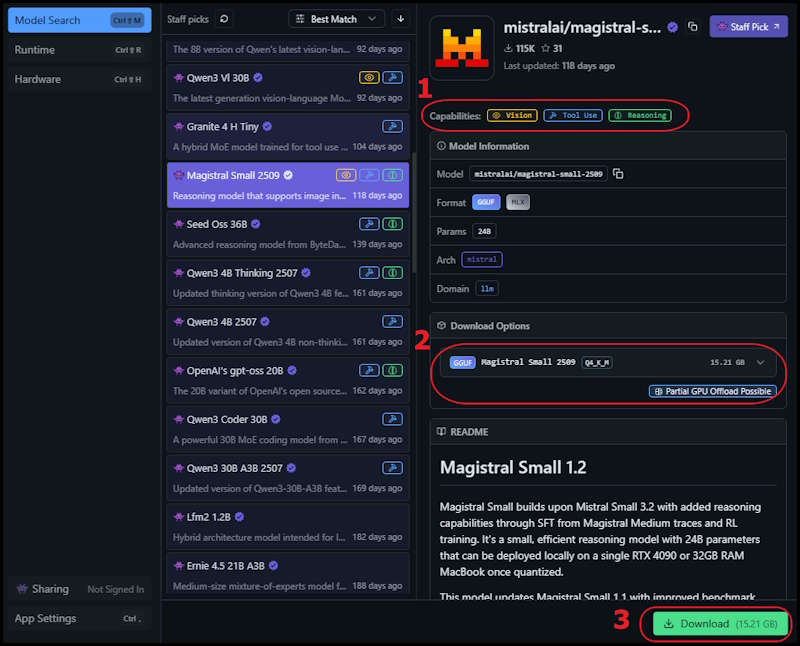Open the Runtime tab
This screenshot has height=646, width=800.
tap(80, 50)
